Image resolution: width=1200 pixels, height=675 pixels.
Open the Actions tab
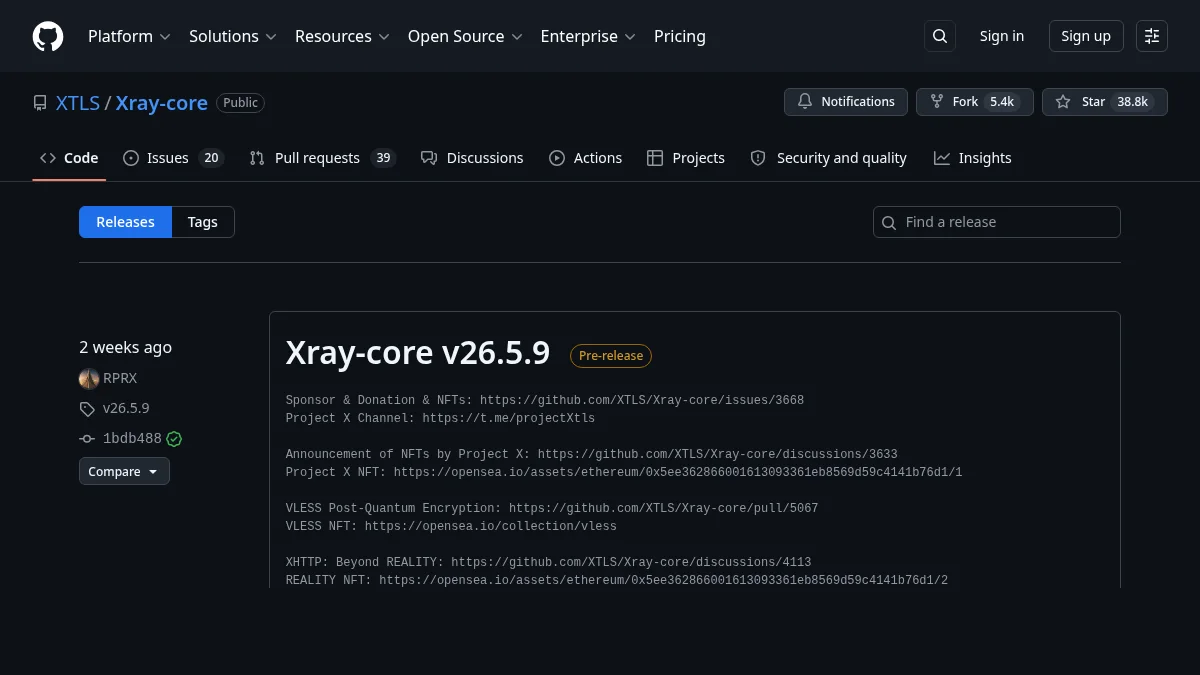(586, 158)
